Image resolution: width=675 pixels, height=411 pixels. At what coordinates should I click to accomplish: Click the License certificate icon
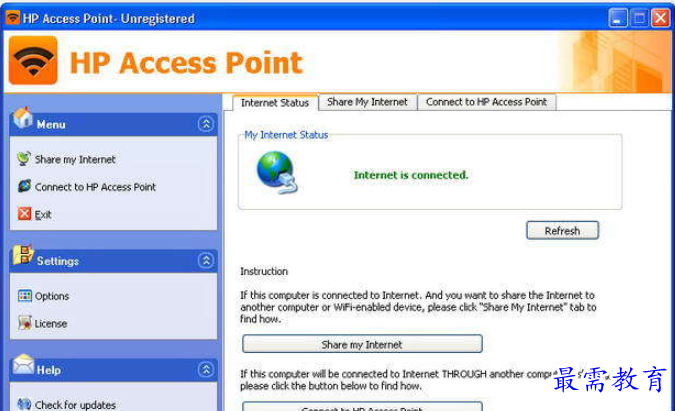point(25,323)
